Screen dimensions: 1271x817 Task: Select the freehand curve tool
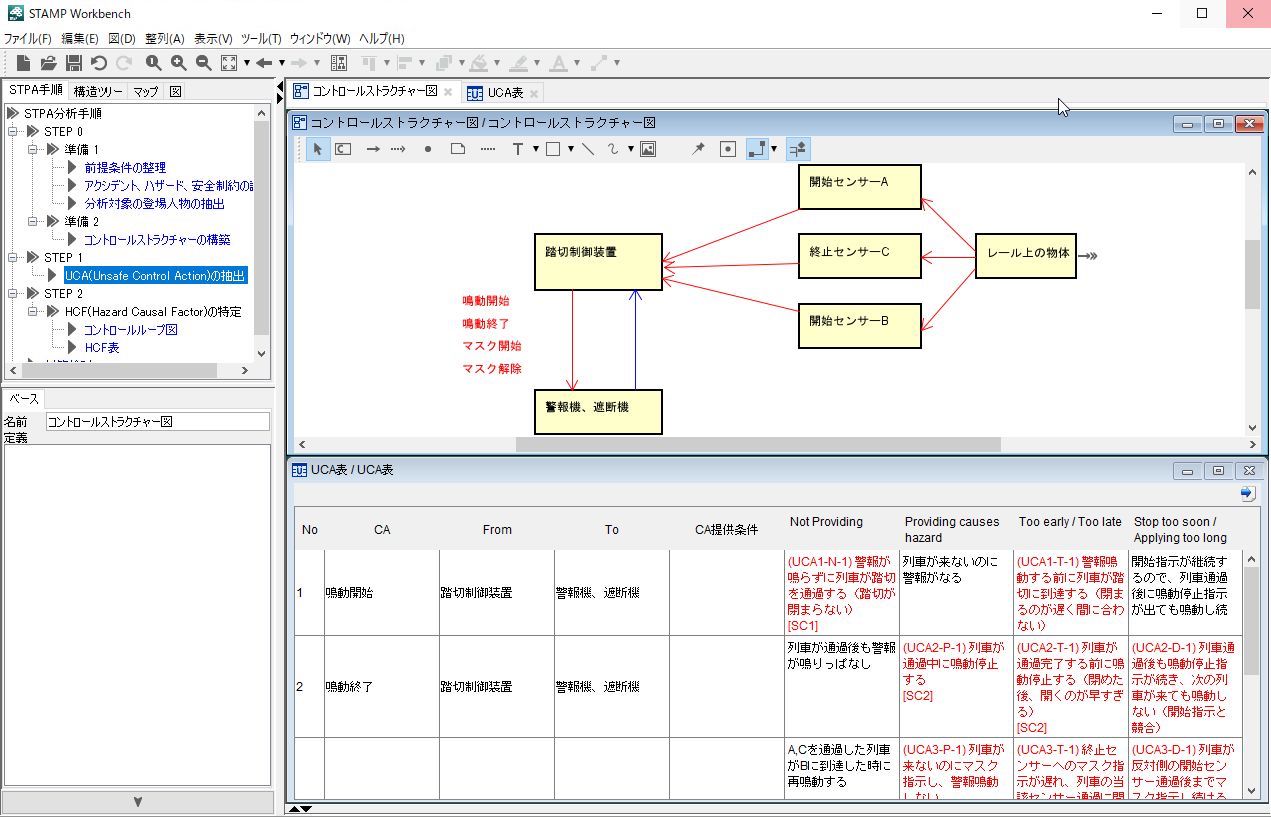pos(613,149)
